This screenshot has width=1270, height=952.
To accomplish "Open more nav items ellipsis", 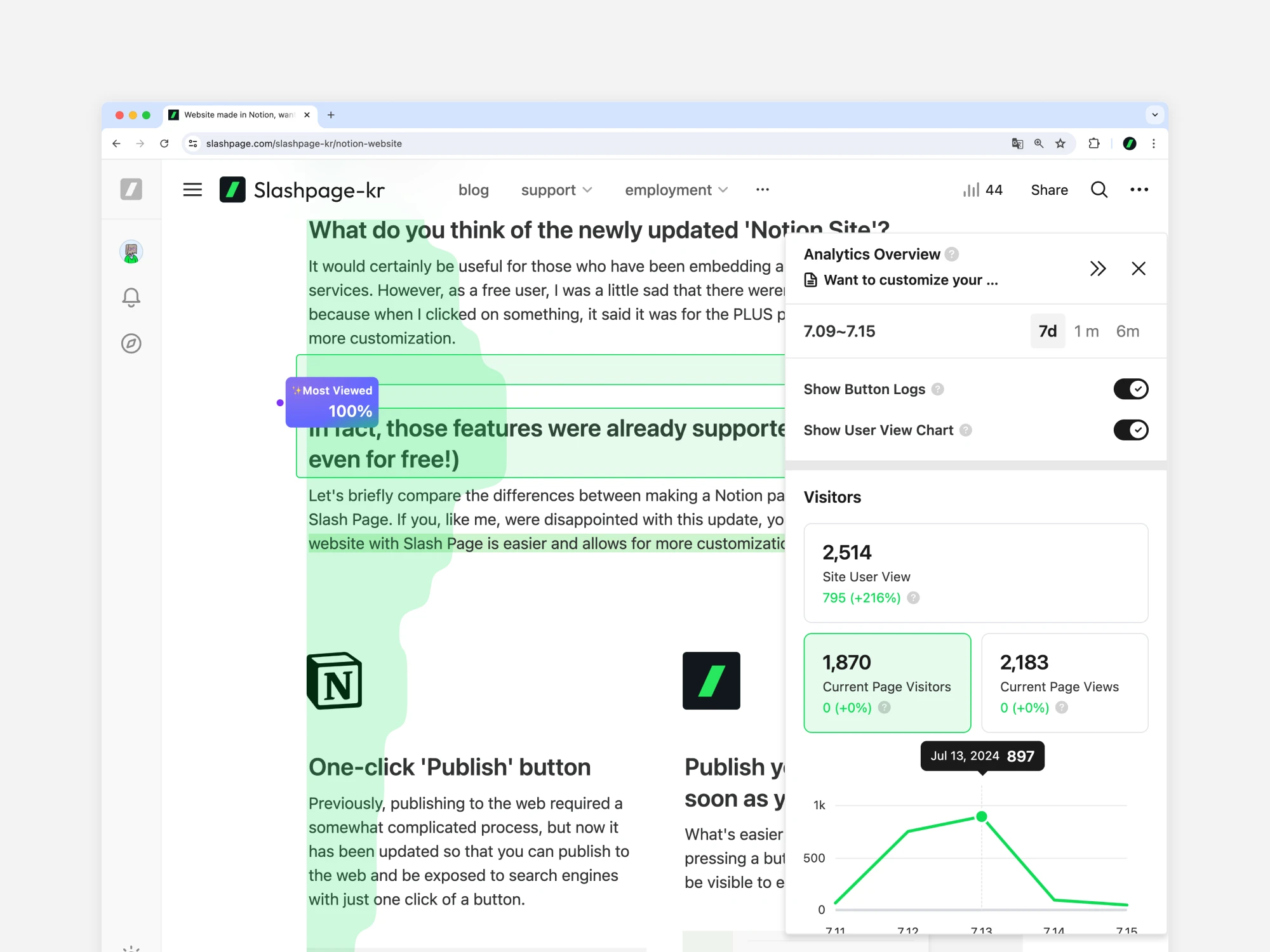I will pos(763,190).
